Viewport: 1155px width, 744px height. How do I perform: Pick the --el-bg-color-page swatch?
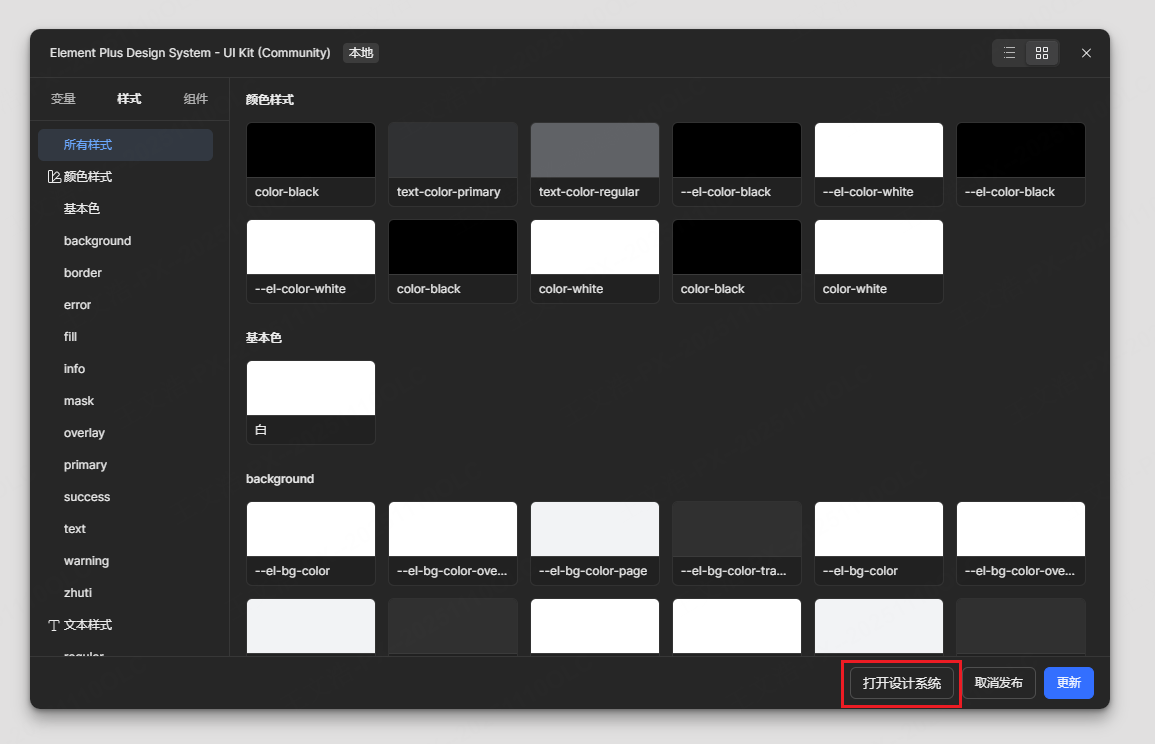(x=594, y=543)
